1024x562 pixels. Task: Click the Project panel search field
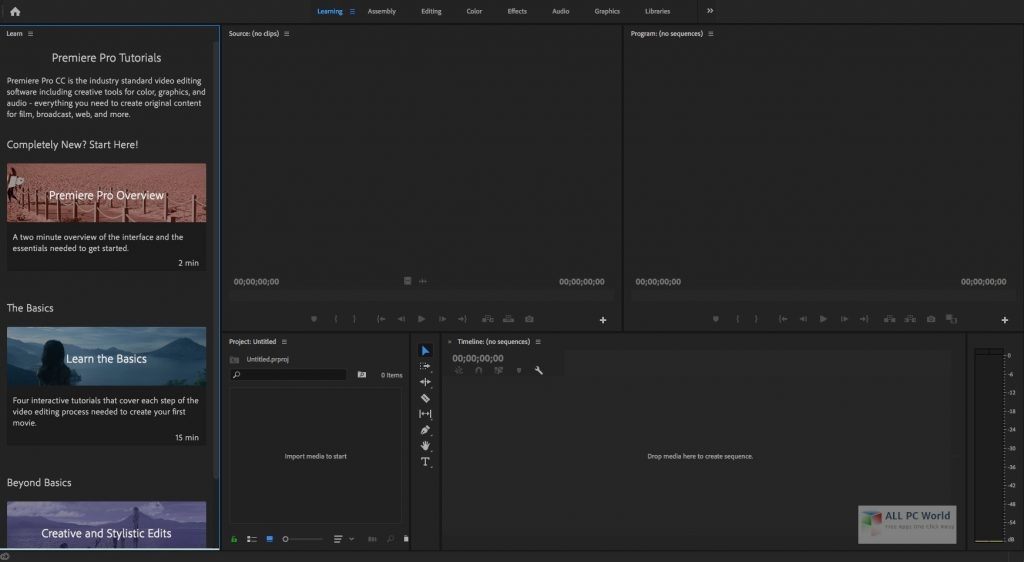[288, 375]
